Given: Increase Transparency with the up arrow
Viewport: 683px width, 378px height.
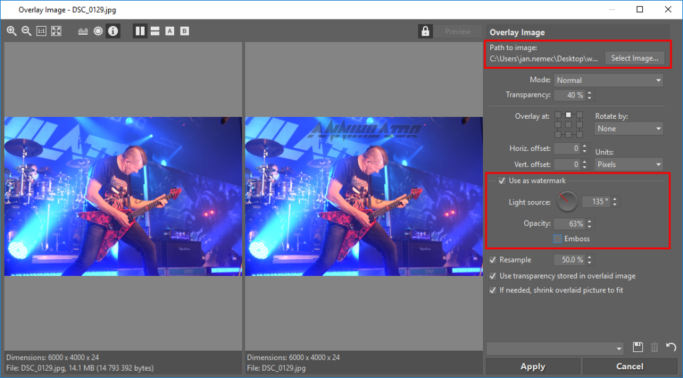Looking at the screenshot, I should click(x=590, y=92).
